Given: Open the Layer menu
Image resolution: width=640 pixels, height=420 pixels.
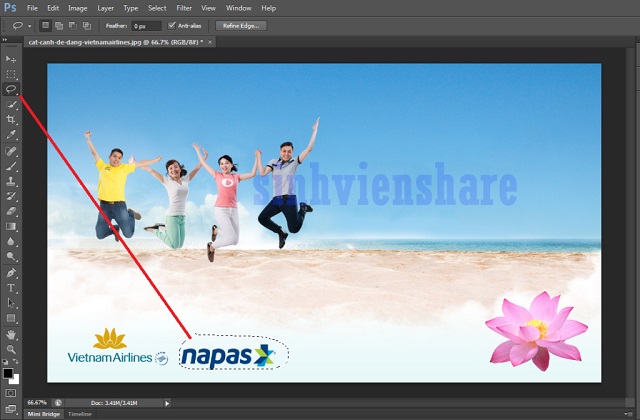Looking at the screenshot, I should click(x=105, y=8).
